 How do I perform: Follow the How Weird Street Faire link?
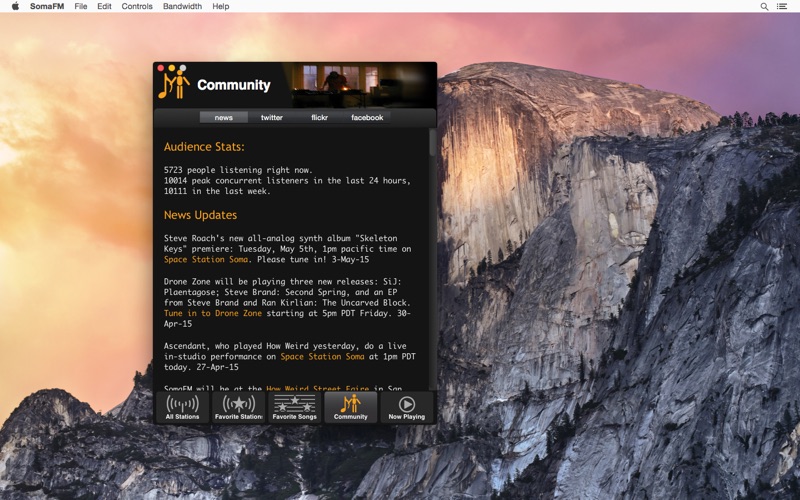click(317, 388)
